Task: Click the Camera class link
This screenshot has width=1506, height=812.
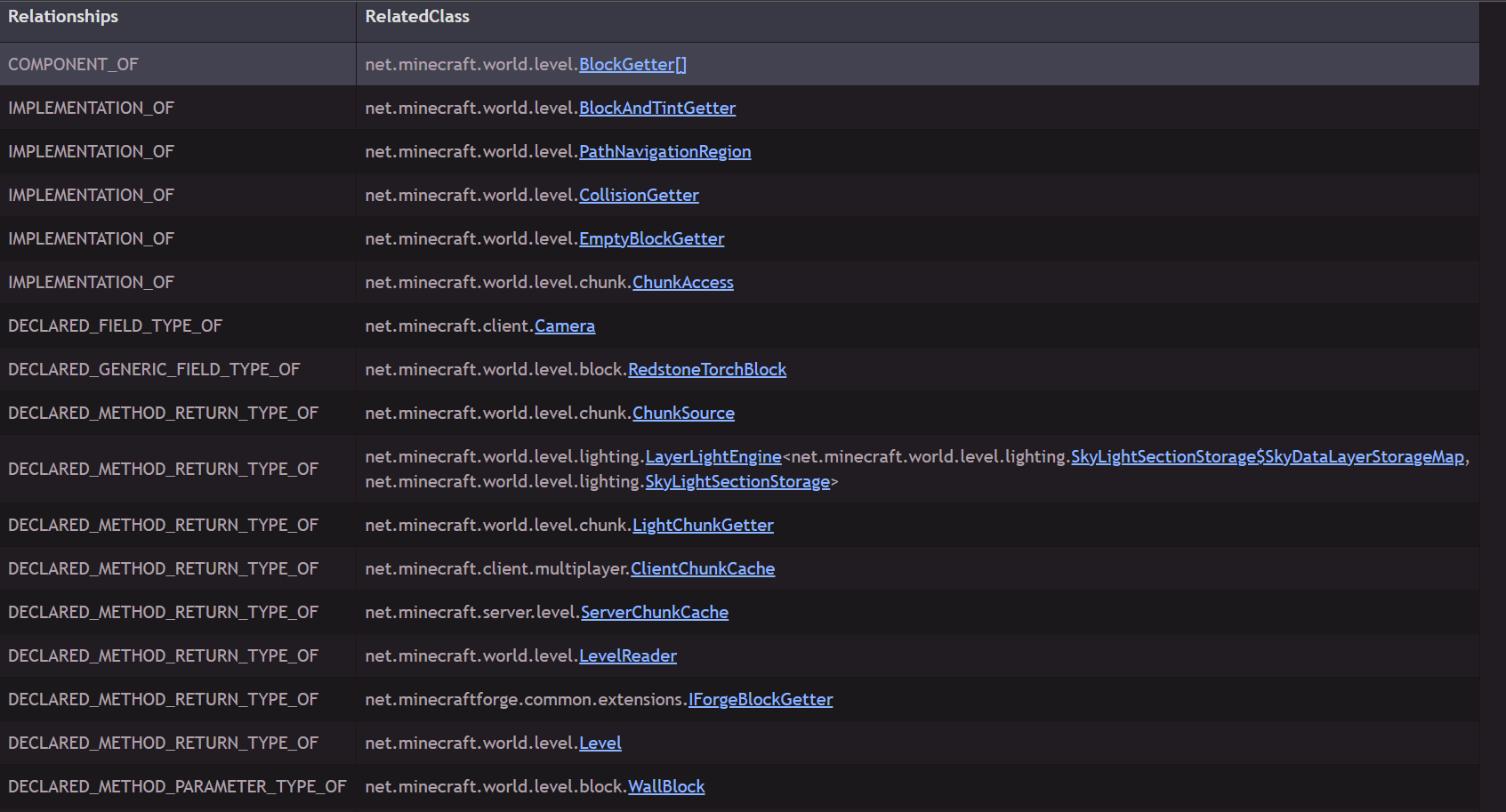Action: (564, 326)
